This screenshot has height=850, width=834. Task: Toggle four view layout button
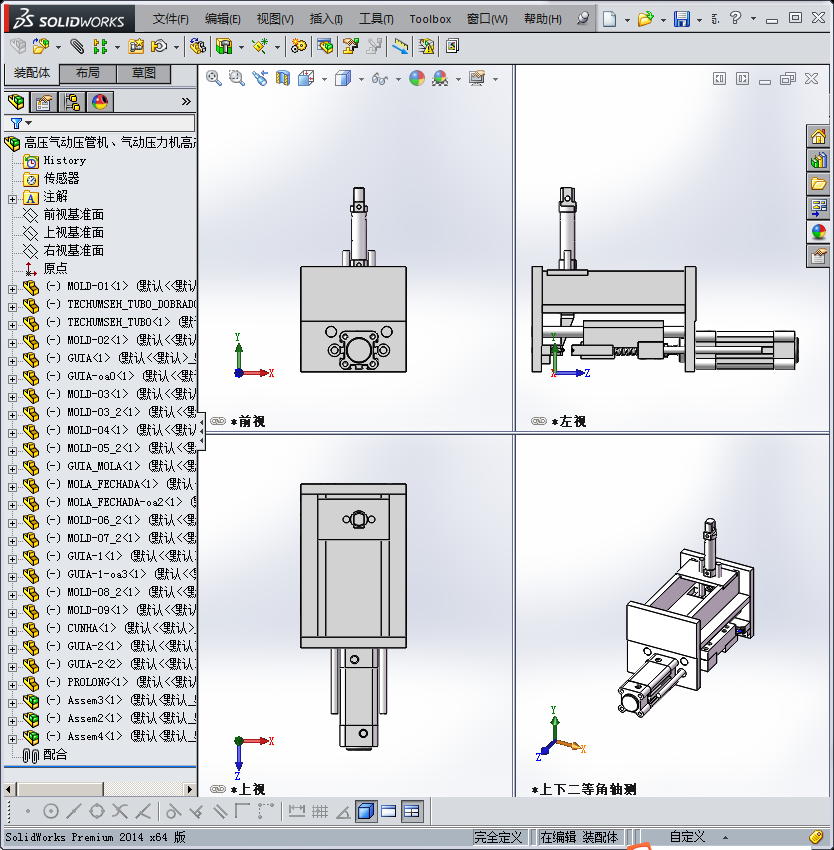(x=412, y=812)
